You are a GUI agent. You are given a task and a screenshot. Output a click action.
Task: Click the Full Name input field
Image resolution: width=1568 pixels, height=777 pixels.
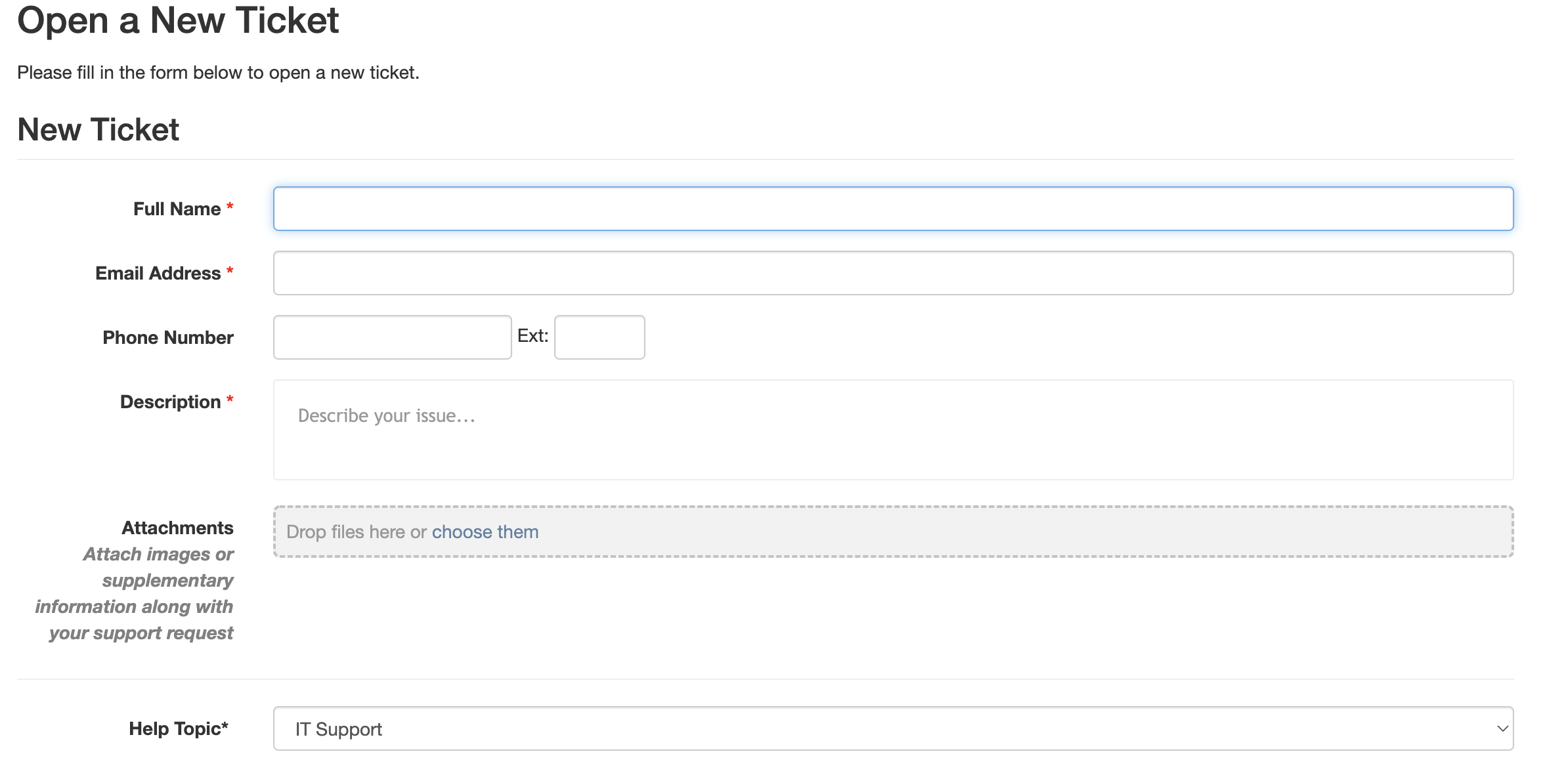(893, 209)
